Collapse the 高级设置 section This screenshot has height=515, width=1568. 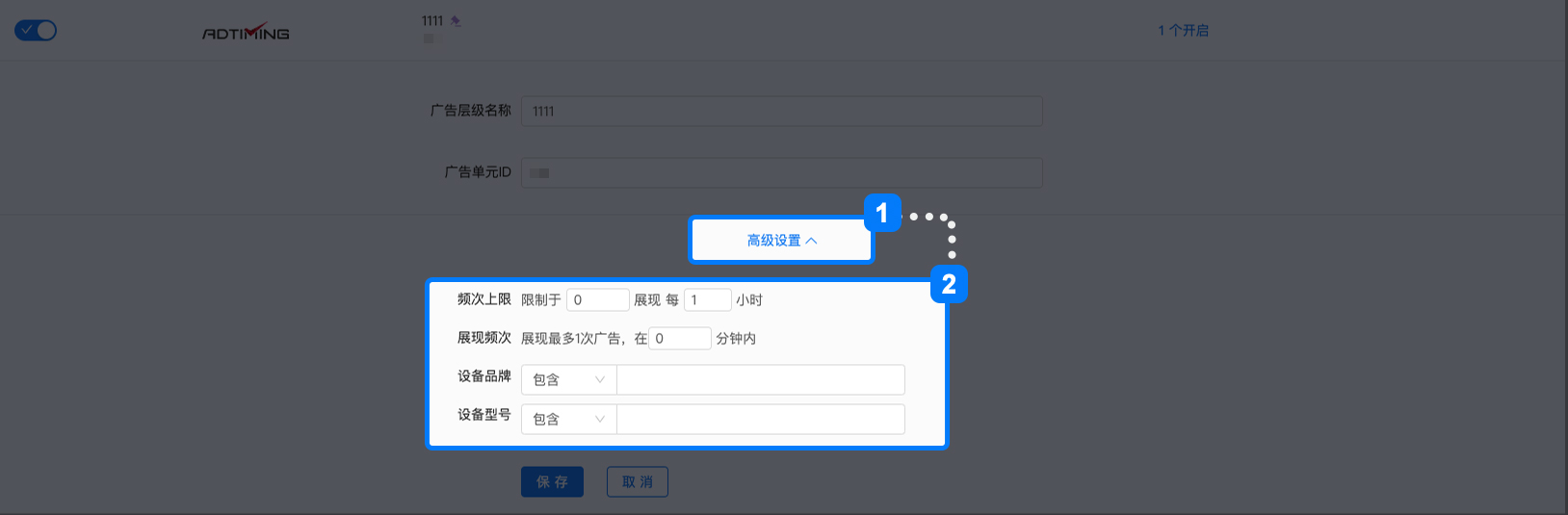[x=781, y=241]
